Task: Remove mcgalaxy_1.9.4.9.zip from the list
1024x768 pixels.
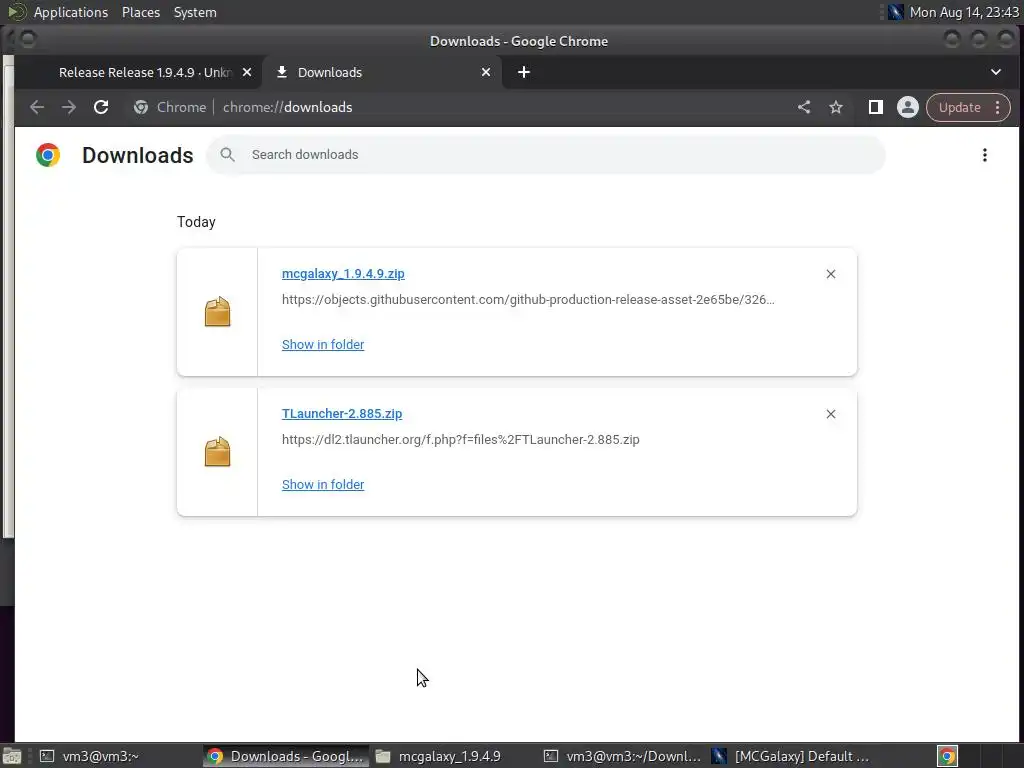Action: tap(831, 274)
